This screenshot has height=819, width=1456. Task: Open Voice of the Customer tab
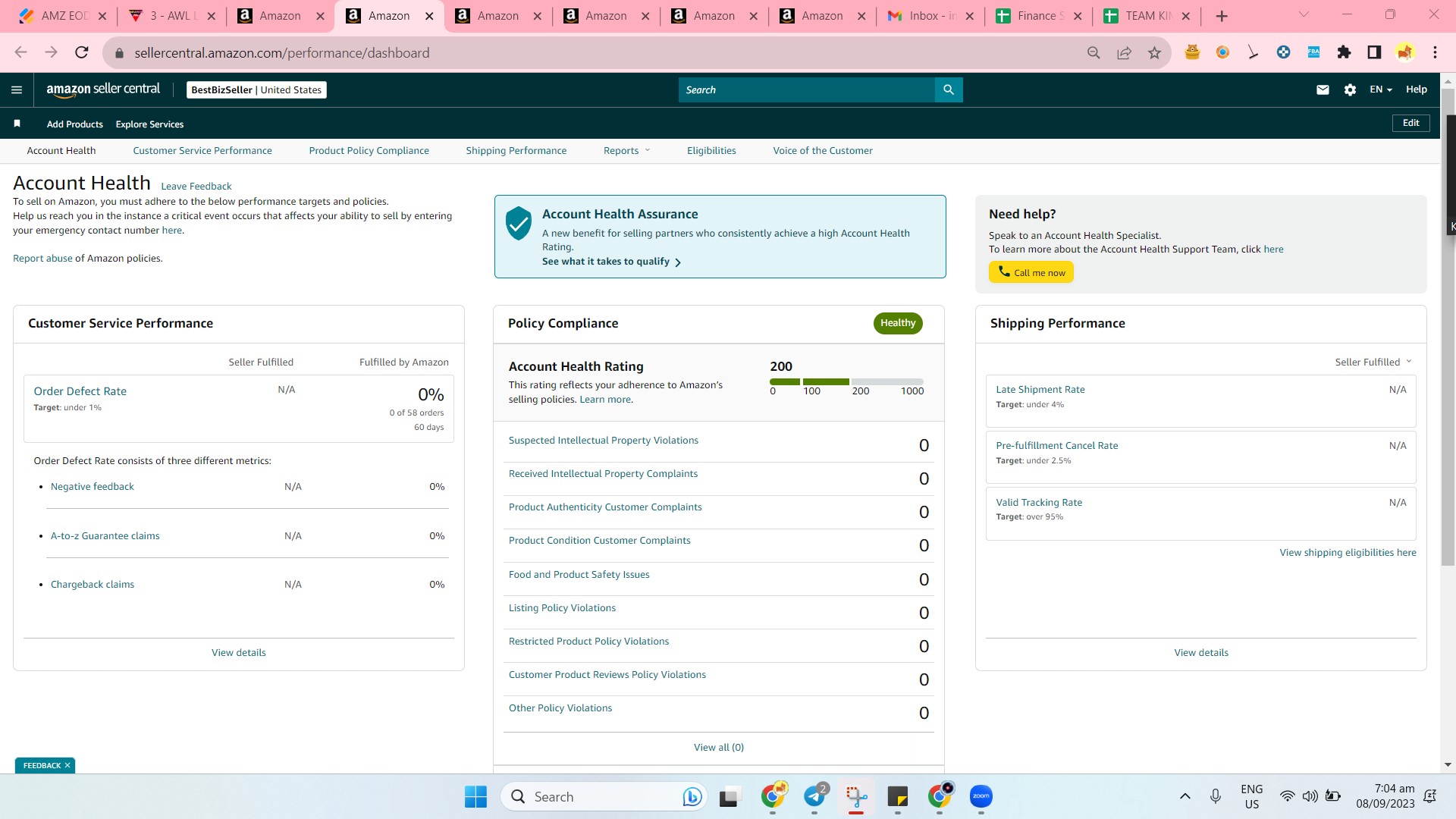click(x=822, y=150)
